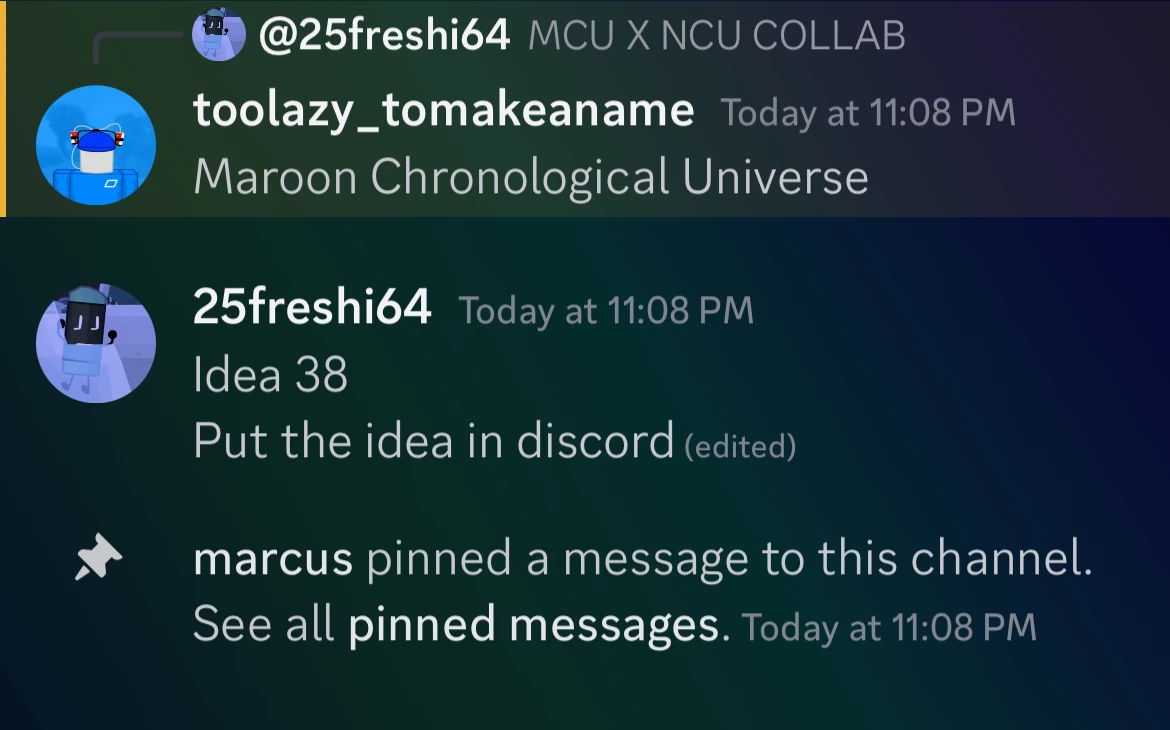Image resolution: width=1170 pixels, height=730 pixels.
Task: Click the timestamp beside toolazy_tomakeaname
Action: [867, 113]
